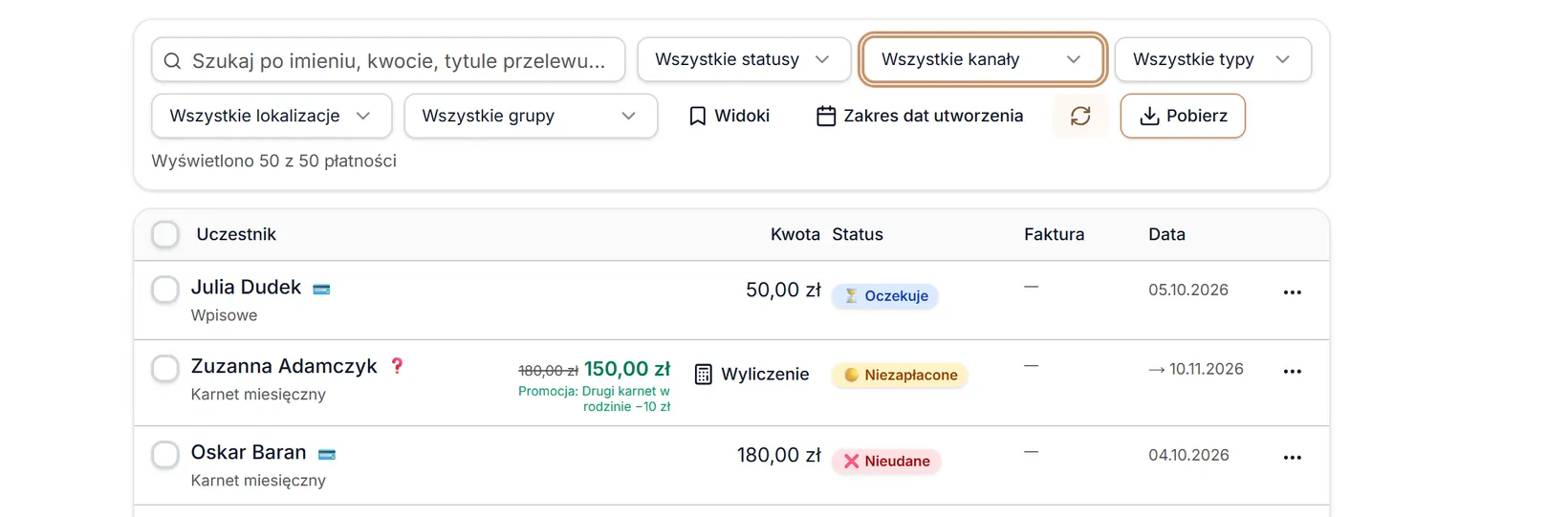The width and height of the screenshot is (1568, 517).
Task: Open the three-dot menu for Zuzanna Adamczyk
Action: [1293, 372]
